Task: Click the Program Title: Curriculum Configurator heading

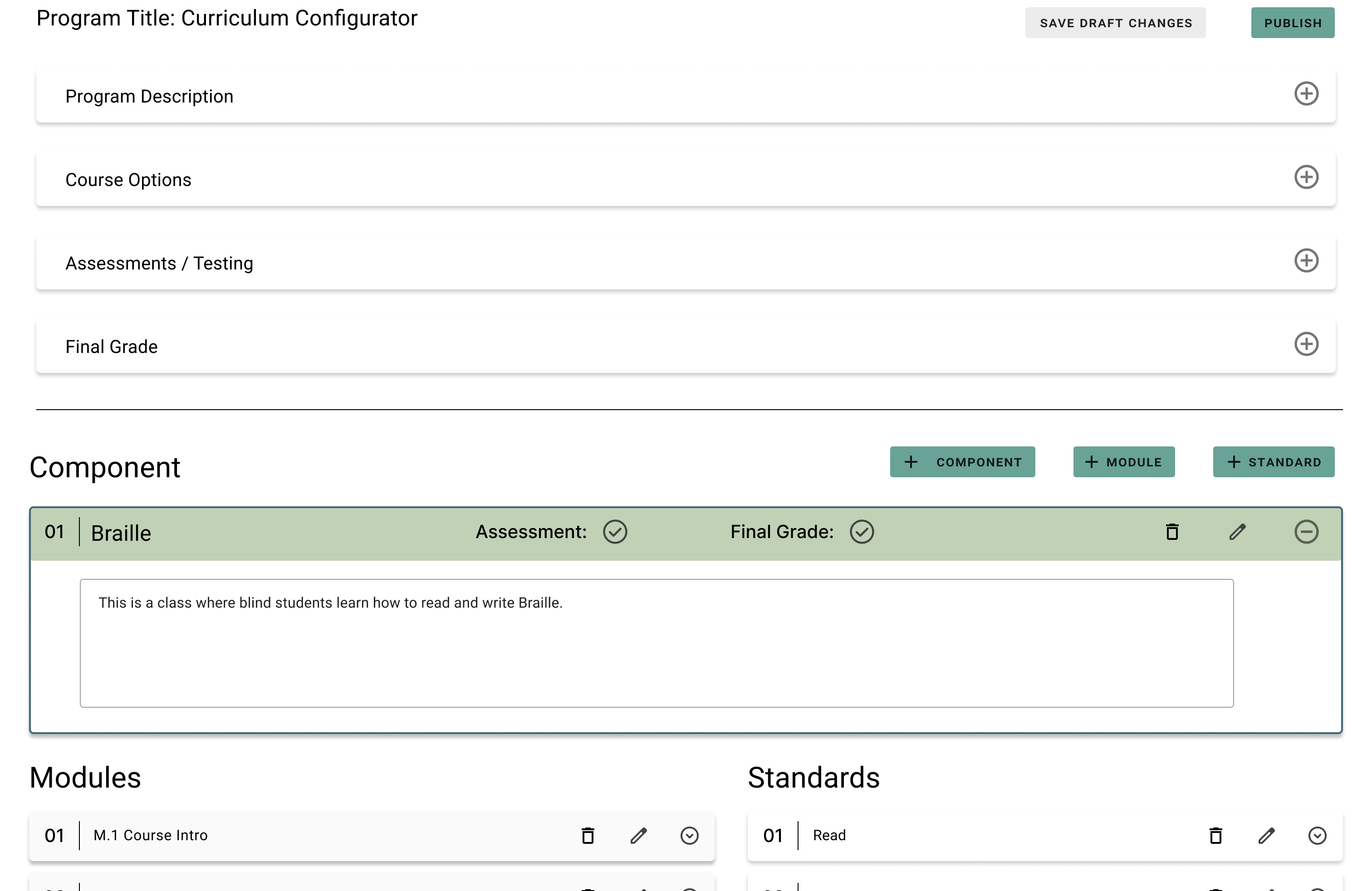Action: tap(226, 19)
